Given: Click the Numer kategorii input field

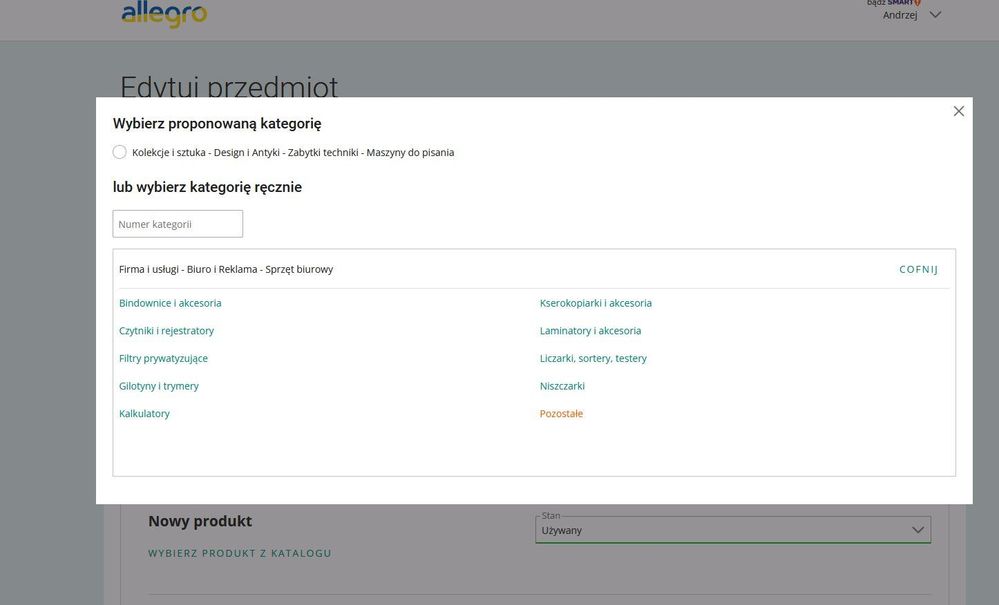Looking at the screenshot, I should 177,224.
